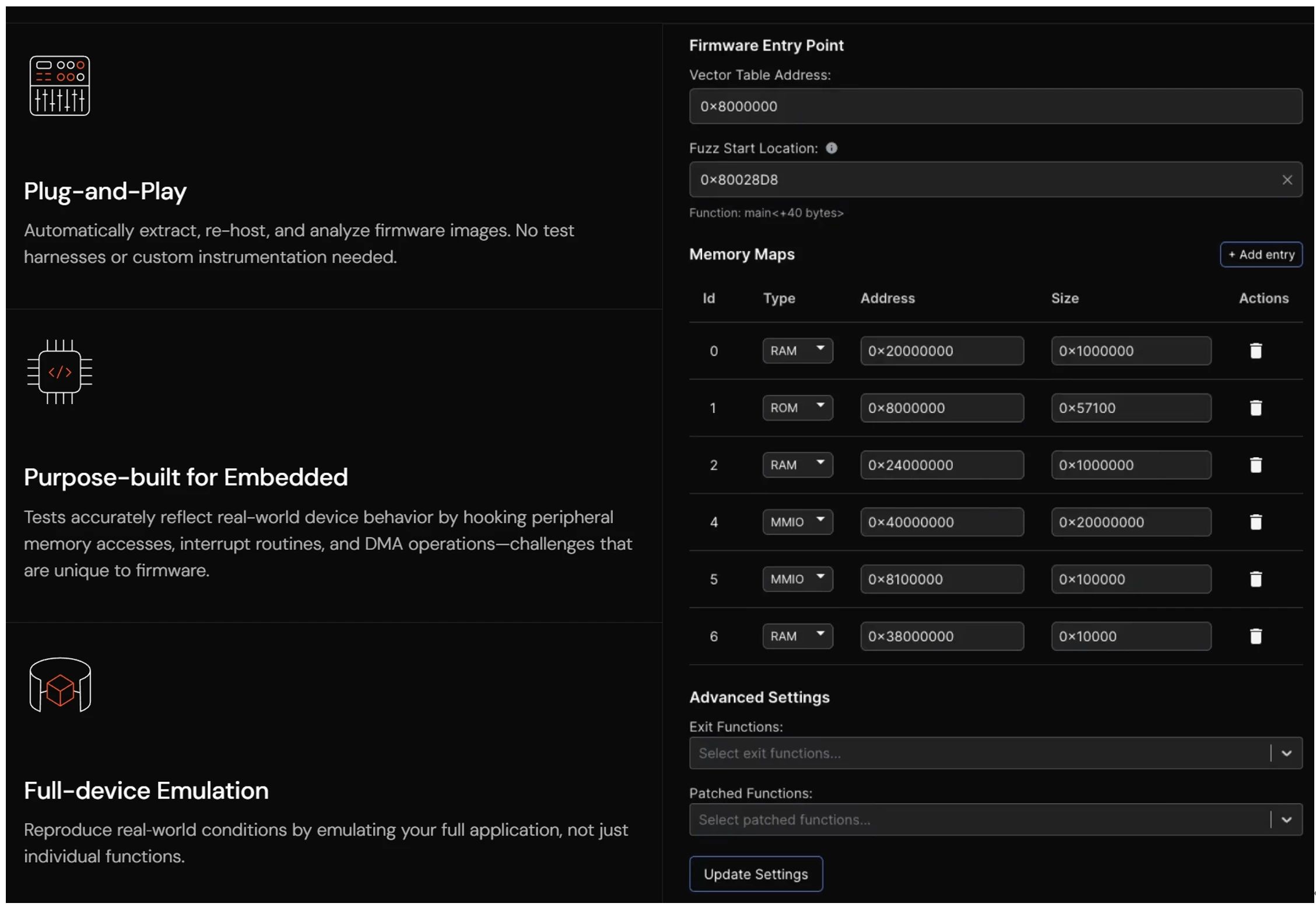This screenshot has height=910, width=1316.
Task: Click the Actions column header
Action: 1264,298
